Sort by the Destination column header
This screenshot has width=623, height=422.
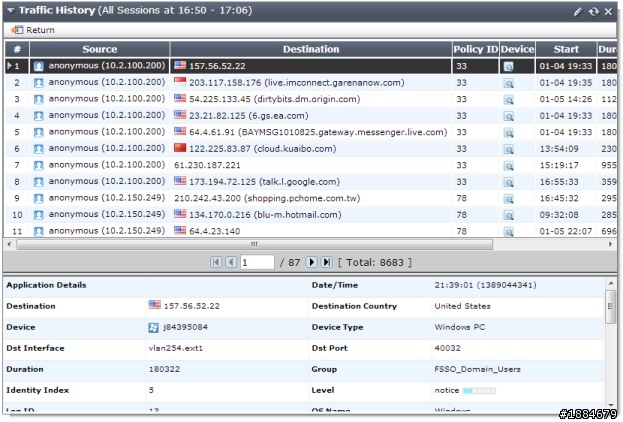coord(310,49)
